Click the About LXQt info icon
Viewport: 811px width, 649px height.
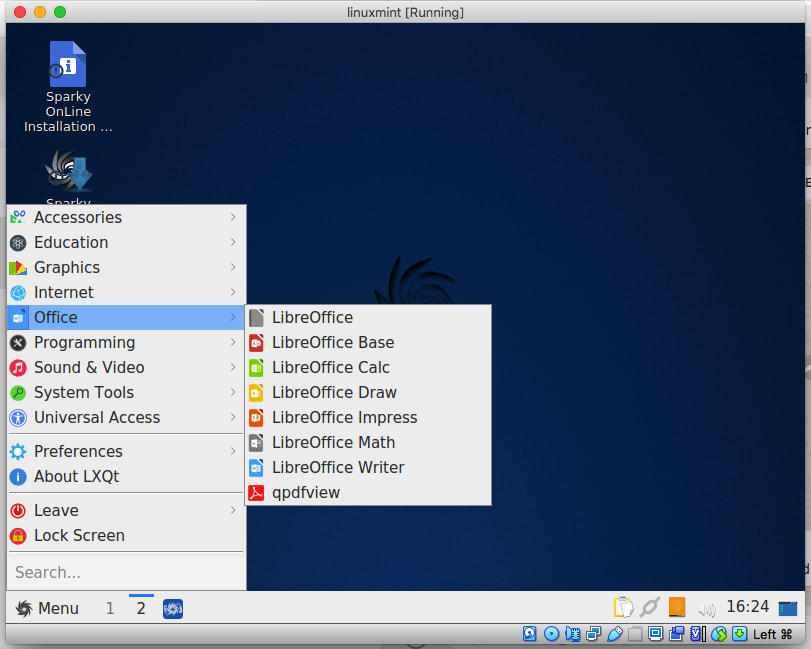[x=18, y=476]
